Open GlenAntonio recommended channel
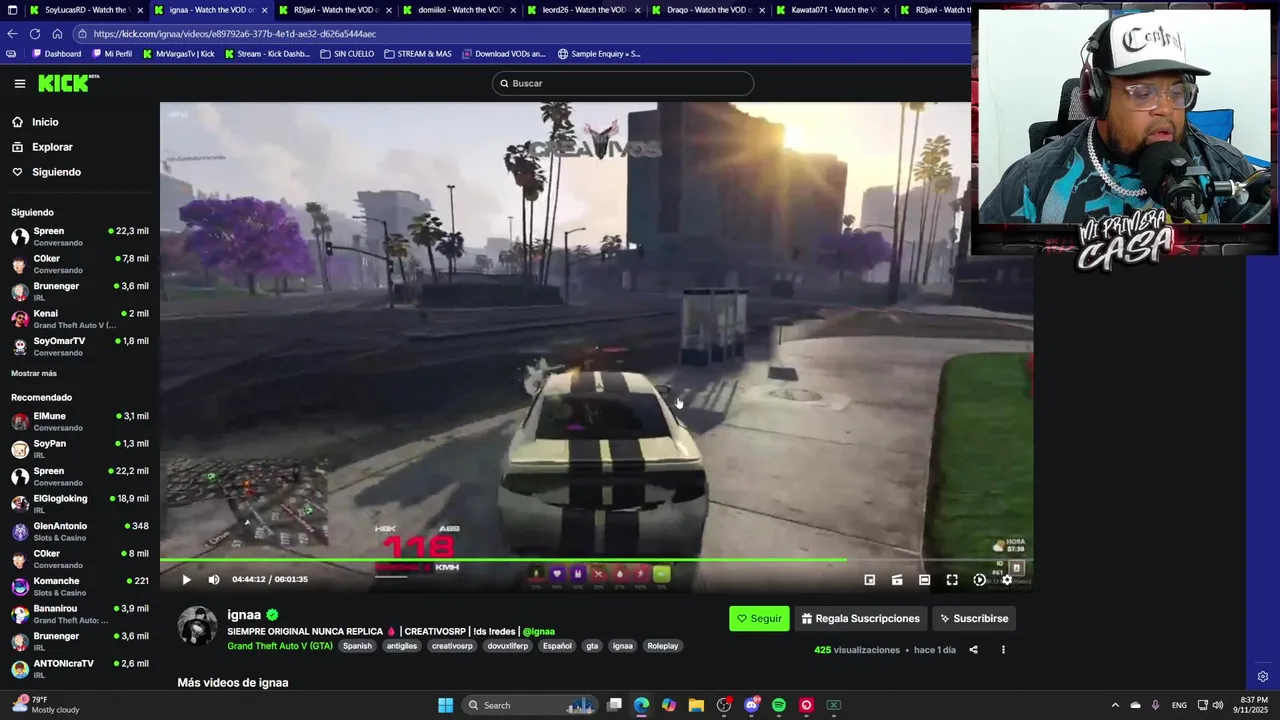1280x720 pixels. [x=80, y=531]
